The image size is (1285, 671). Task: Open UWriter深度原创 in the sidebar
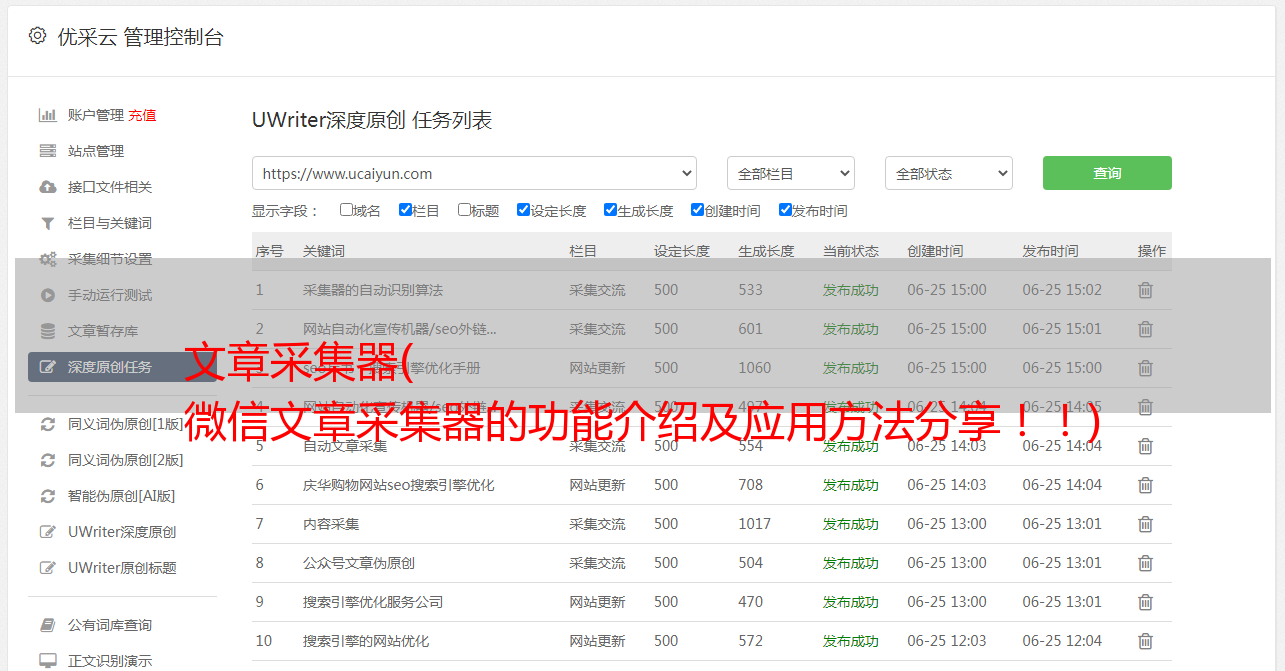pyautogui.click(x=121, y=532)
